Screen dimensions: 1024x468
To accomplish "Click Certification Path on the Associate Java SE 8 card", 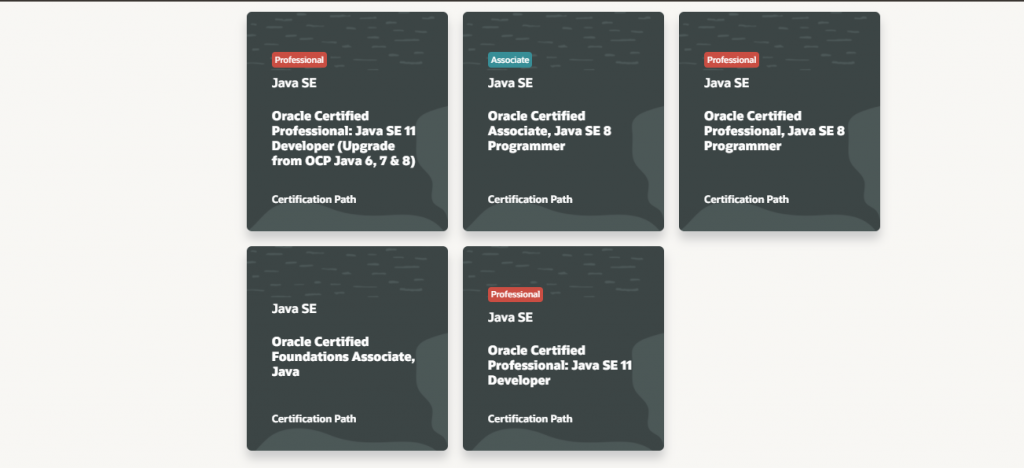I will pos(529,199).
